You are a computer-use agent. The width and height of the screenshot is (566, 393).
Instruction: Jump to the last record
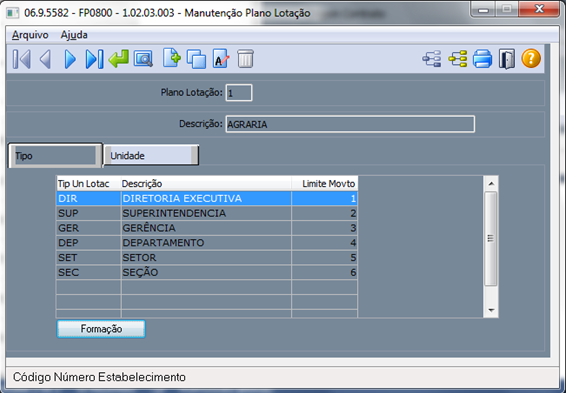(x=94, y=59)
